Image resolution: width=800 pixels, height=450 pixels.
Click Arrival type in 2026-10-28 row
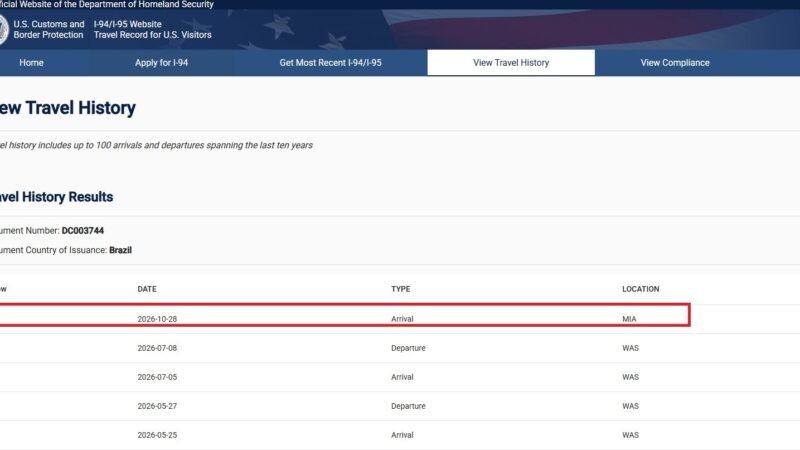[x=402, y=319]
